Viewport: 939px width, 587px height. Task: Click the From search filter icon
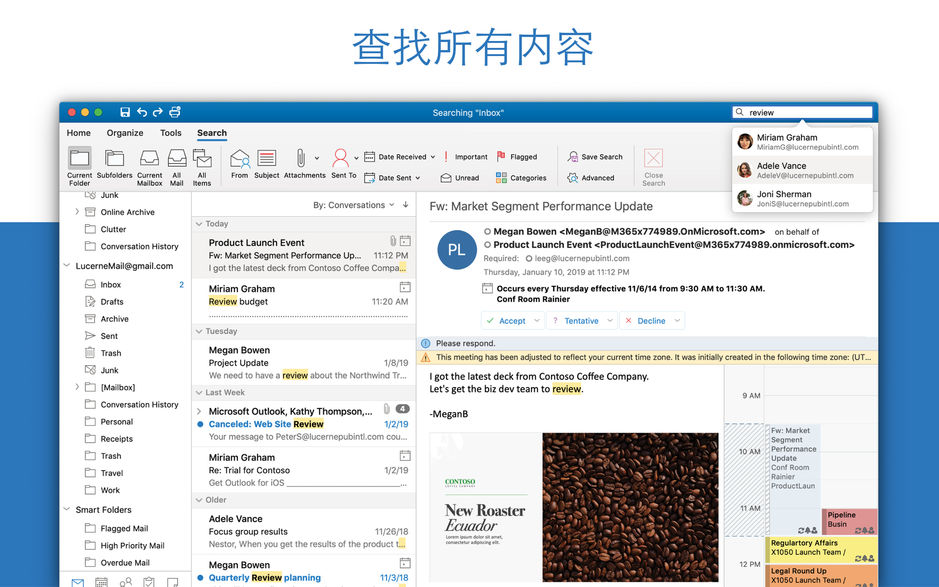pyautogui.click(x=240, y=160)
